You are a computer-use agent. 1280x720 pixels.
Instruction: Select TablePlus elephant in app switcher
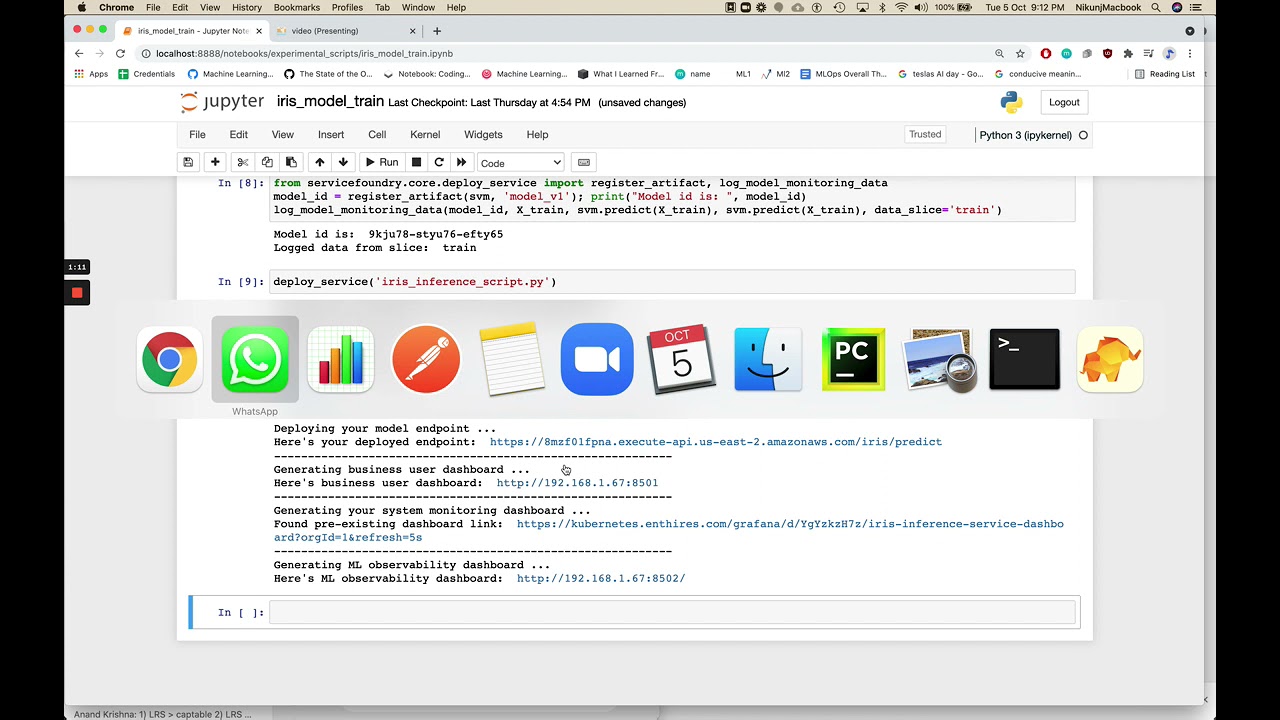click(1110, 360)
